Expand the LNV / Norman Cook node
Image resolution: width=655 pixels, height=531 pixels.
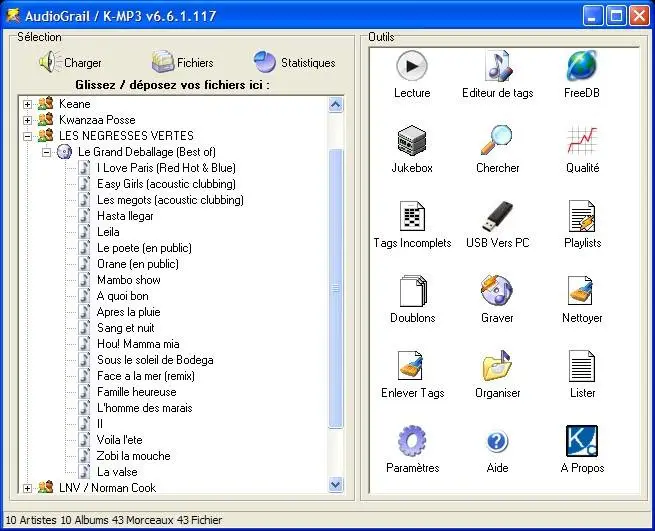28,488
